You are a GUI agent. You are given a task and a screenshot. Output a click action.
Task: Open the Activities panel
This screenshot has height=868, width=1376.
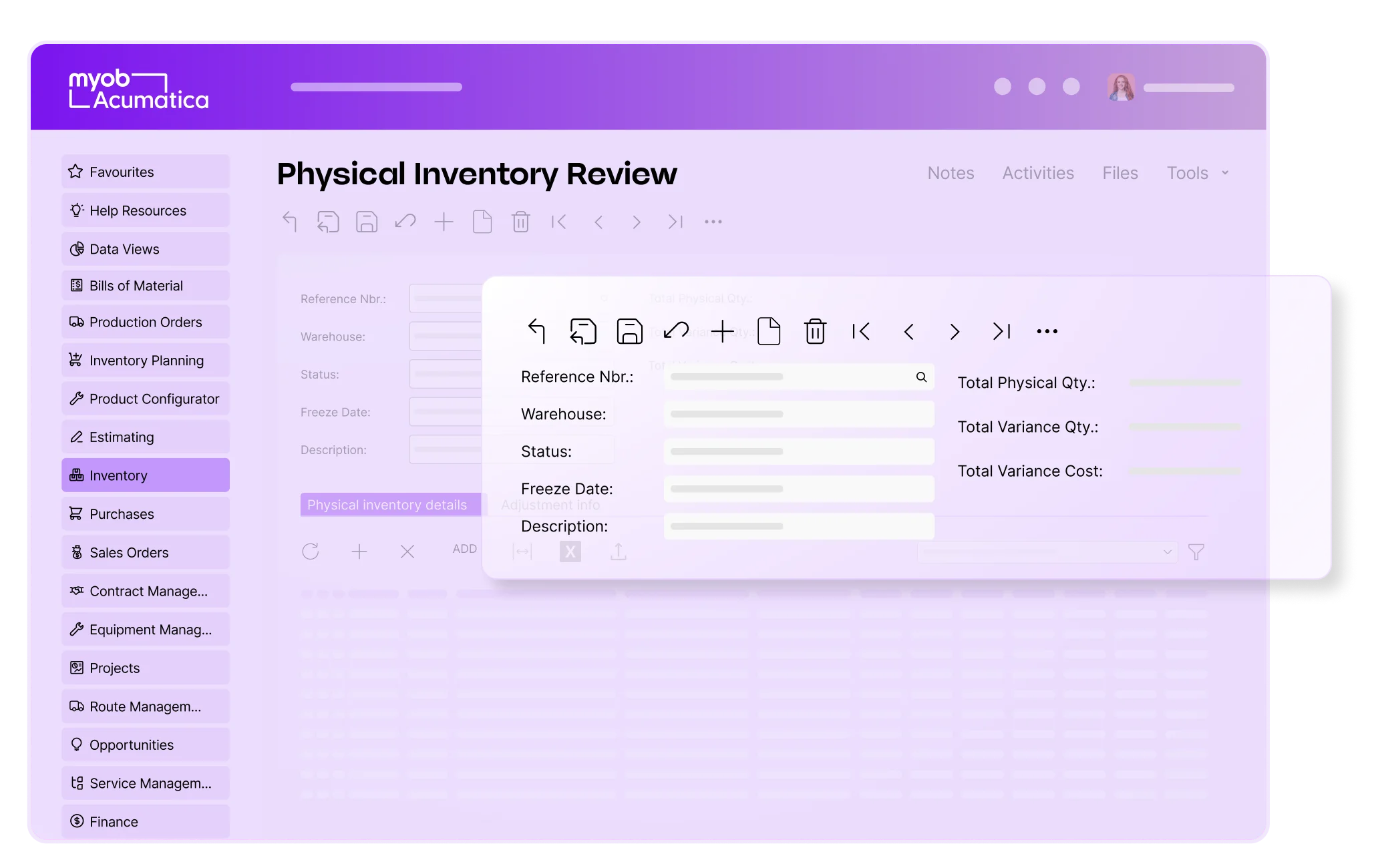click(1038, 173)
